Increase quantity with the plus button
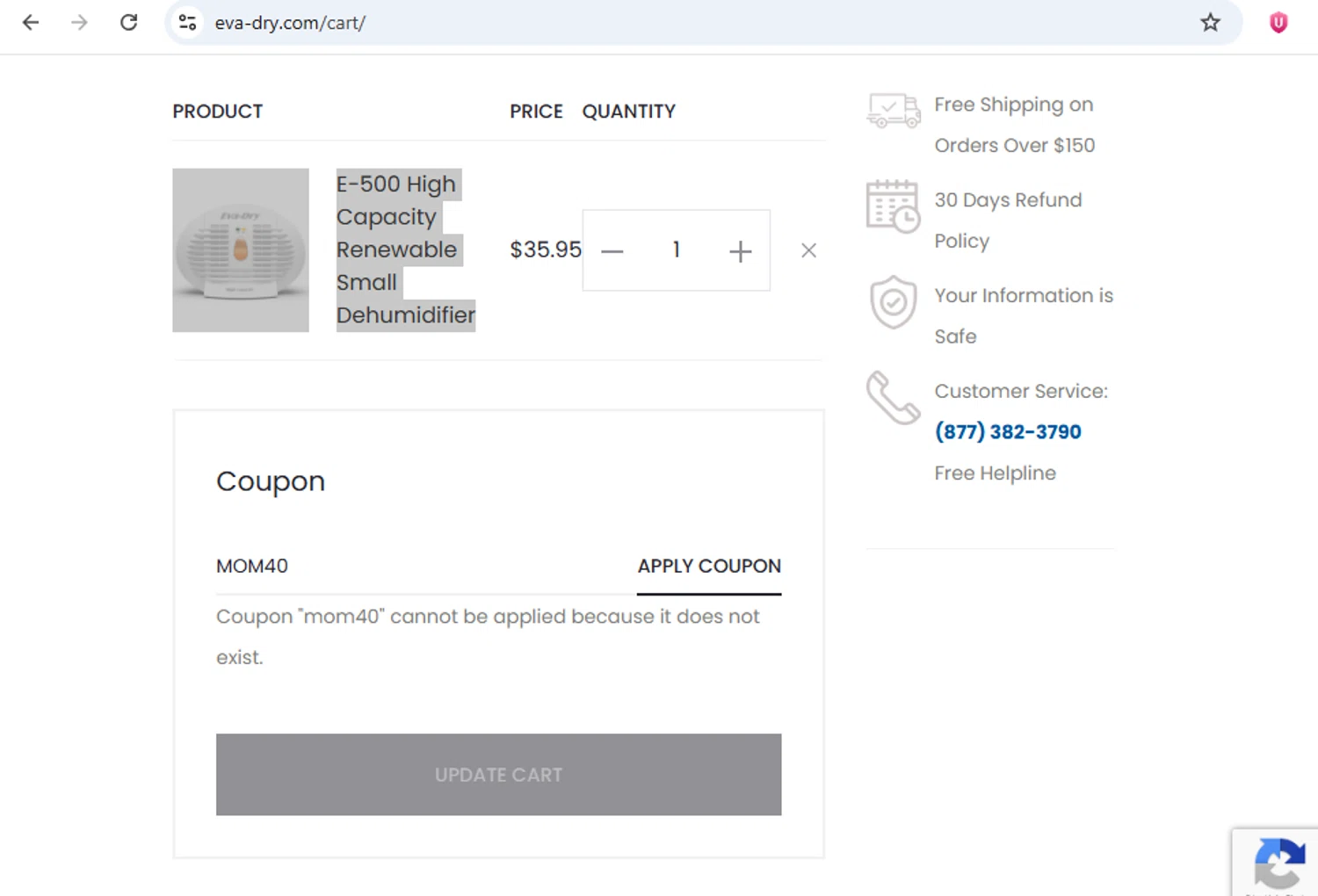 740,251
